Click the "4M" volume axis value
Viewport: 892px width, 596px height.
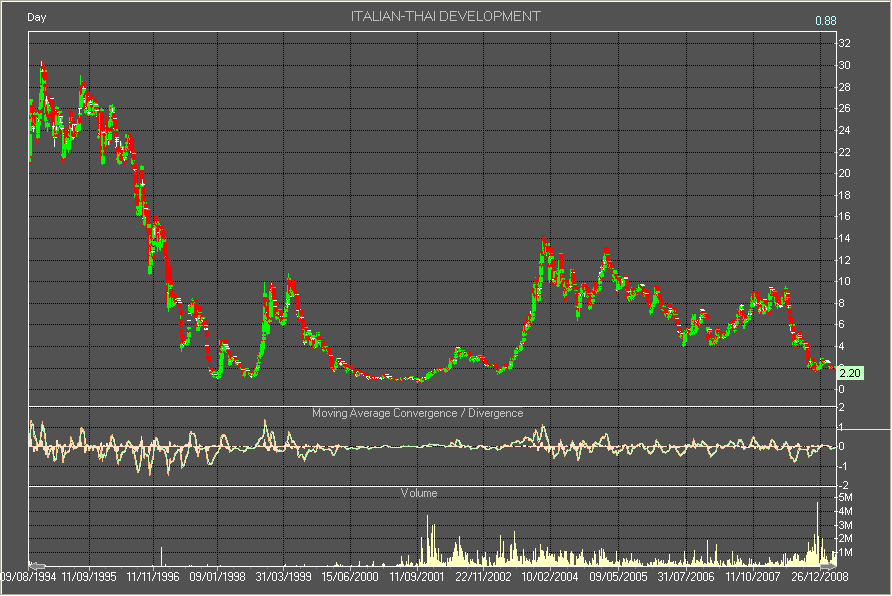tap(846, 511)
